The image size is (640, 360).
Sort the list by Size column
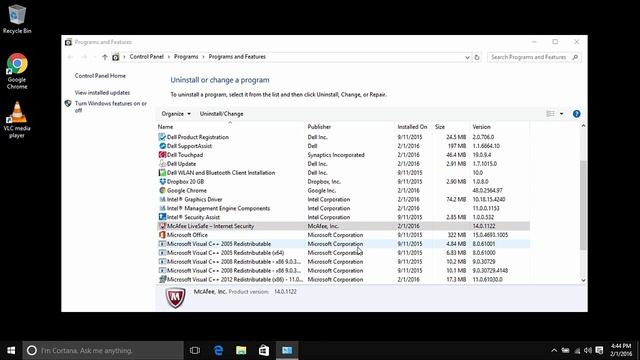point(450,127)
